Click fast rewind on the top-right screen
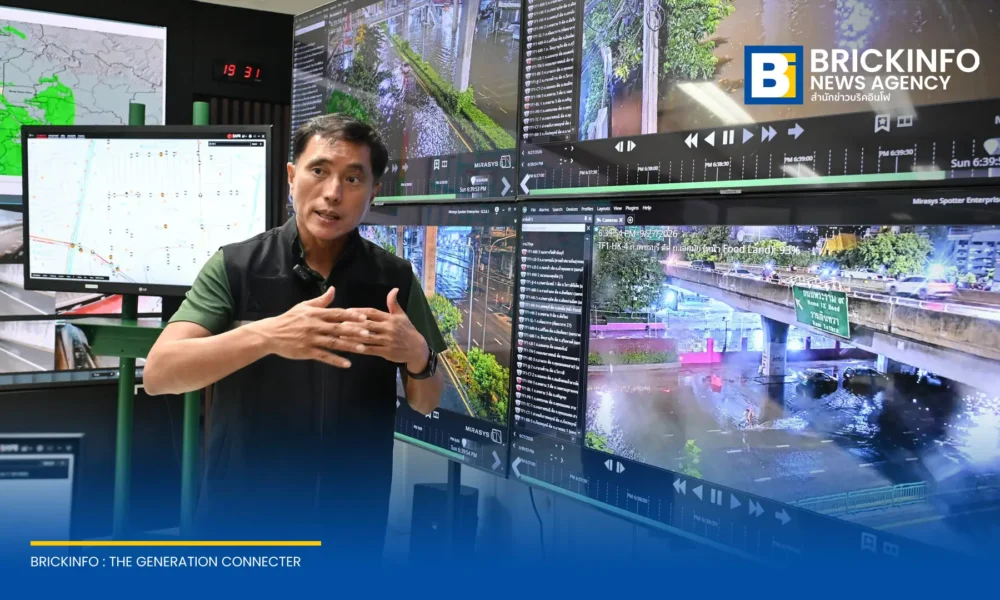1000x600 pixels. [691, 140]
